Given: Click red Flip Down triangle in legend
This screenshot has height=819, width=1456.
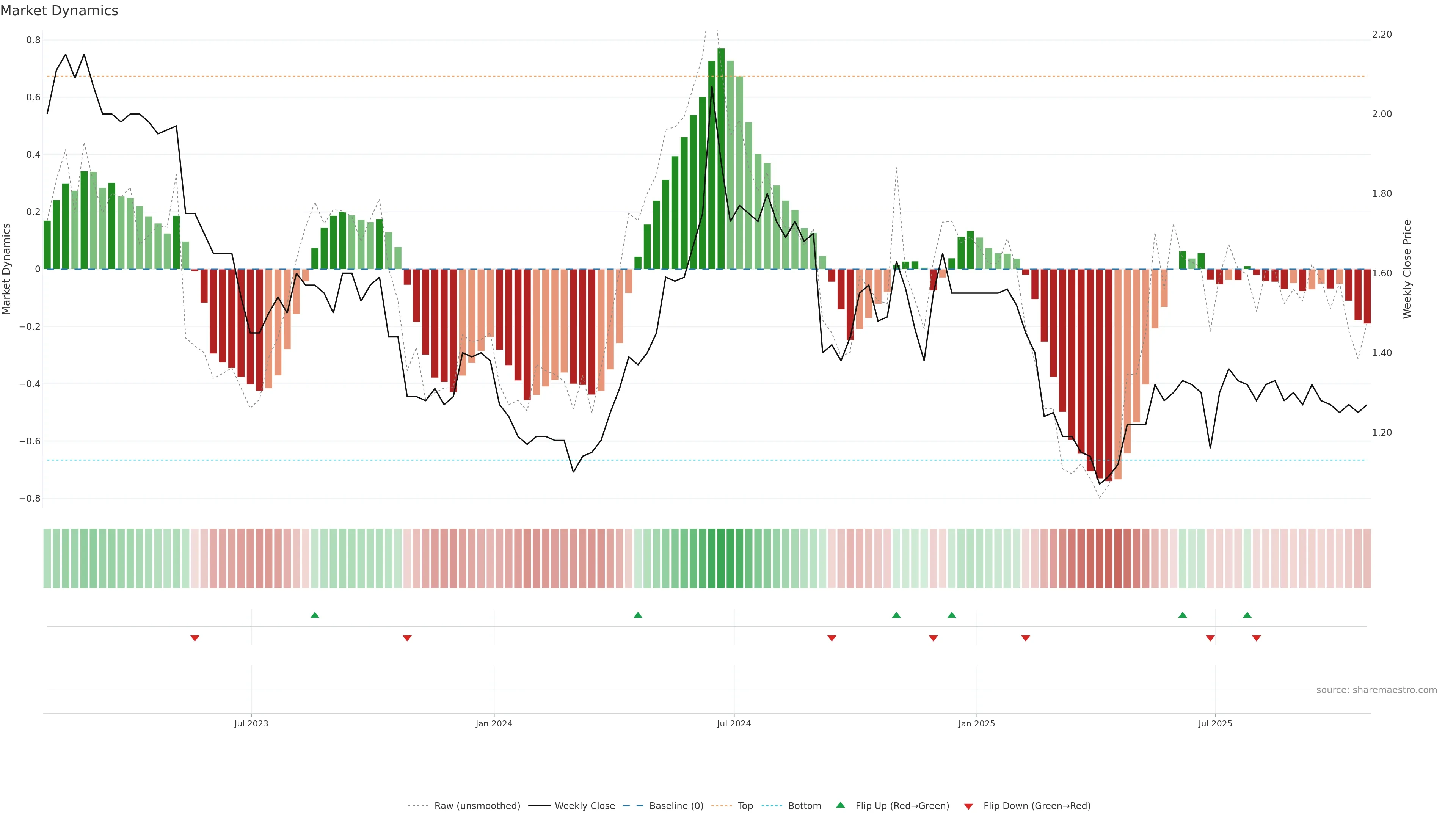Looking at the screenshot, I should (x=968, y=806).
